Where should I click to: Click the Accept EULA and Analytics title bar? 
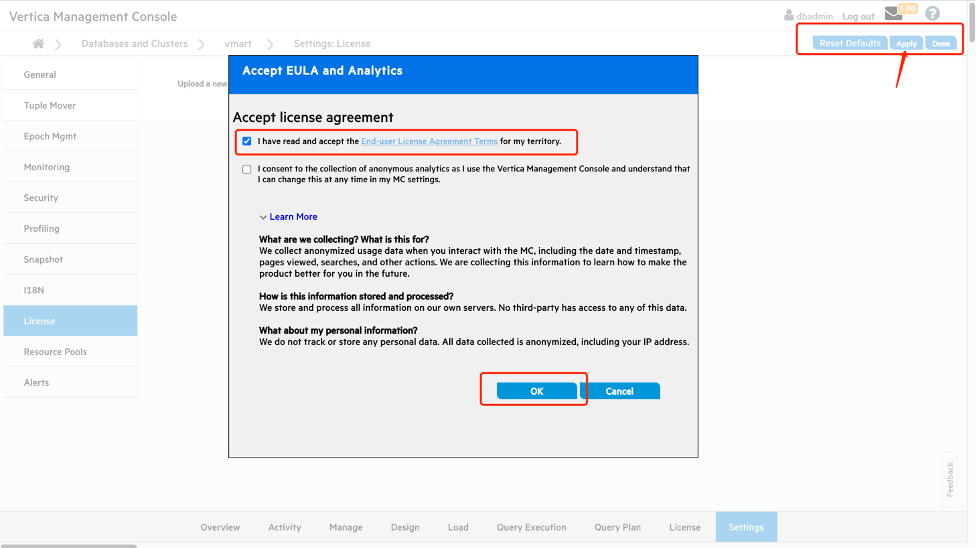click(463, 74)
